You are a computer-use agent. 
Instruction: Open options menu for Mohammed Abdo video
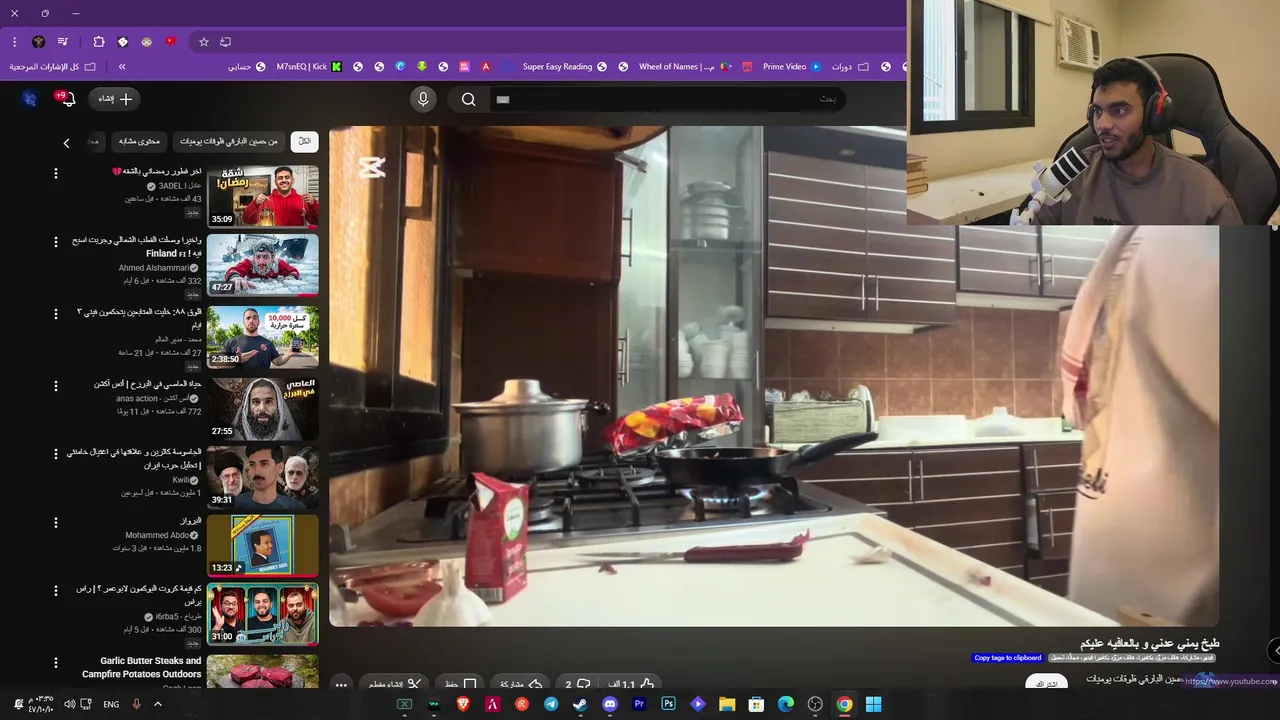click(55, 522)
